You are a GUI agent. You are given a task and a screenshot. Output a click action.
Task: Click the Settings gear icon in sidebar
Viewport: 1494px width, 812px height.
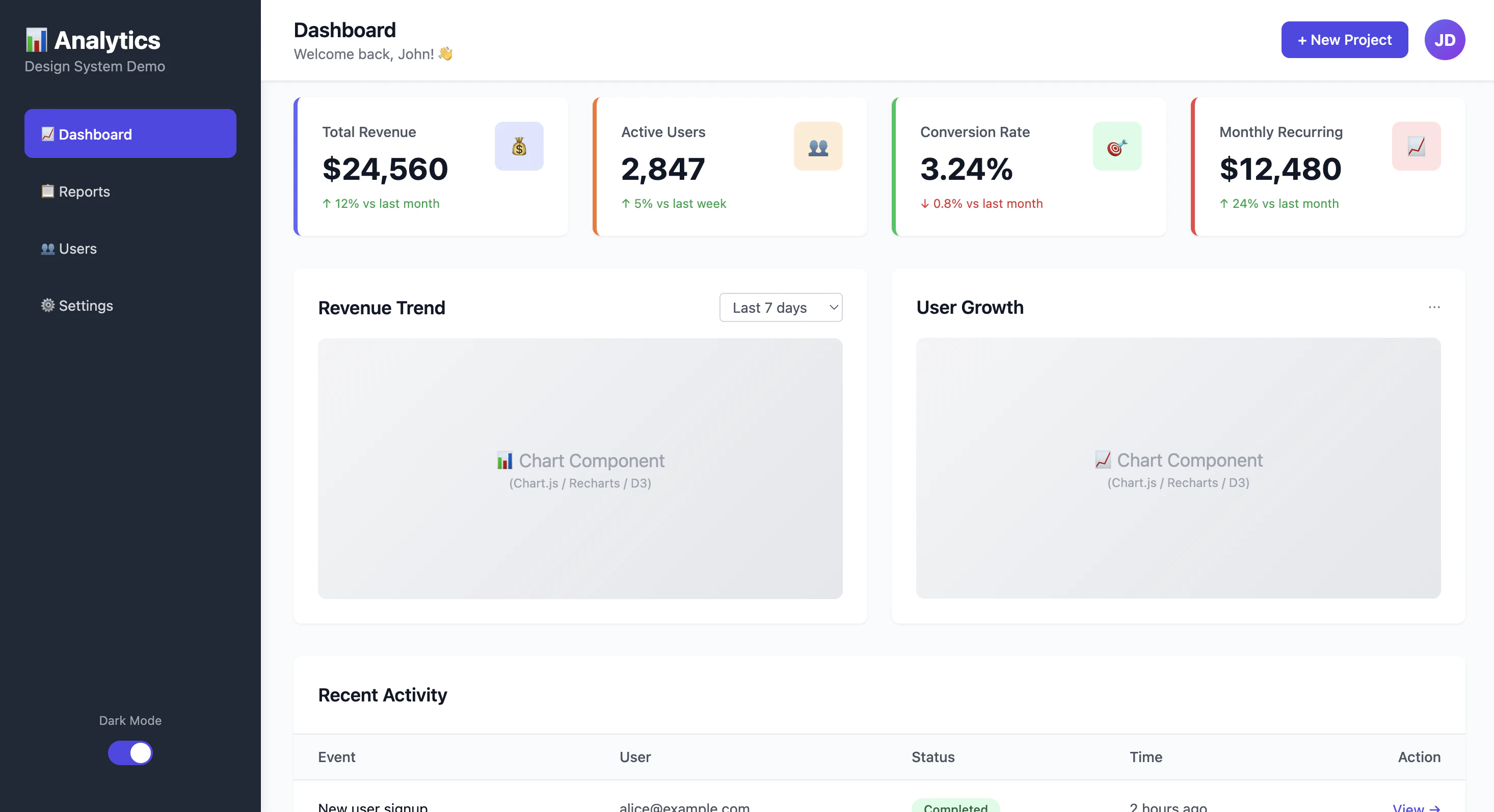click(x=47, y=306)
